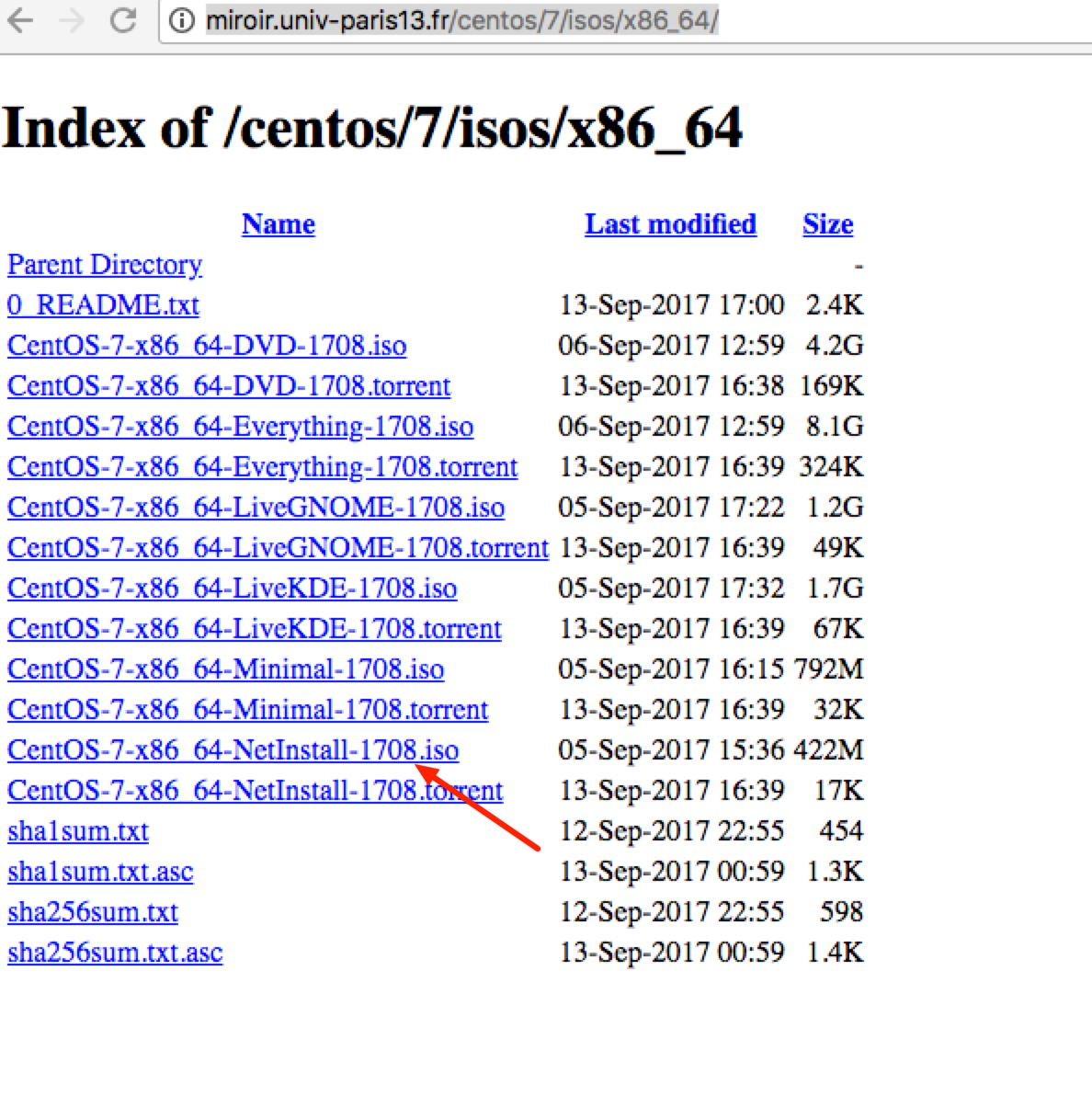
Task: Sort listing by Name column header
Action: click(x=278, y=224)
